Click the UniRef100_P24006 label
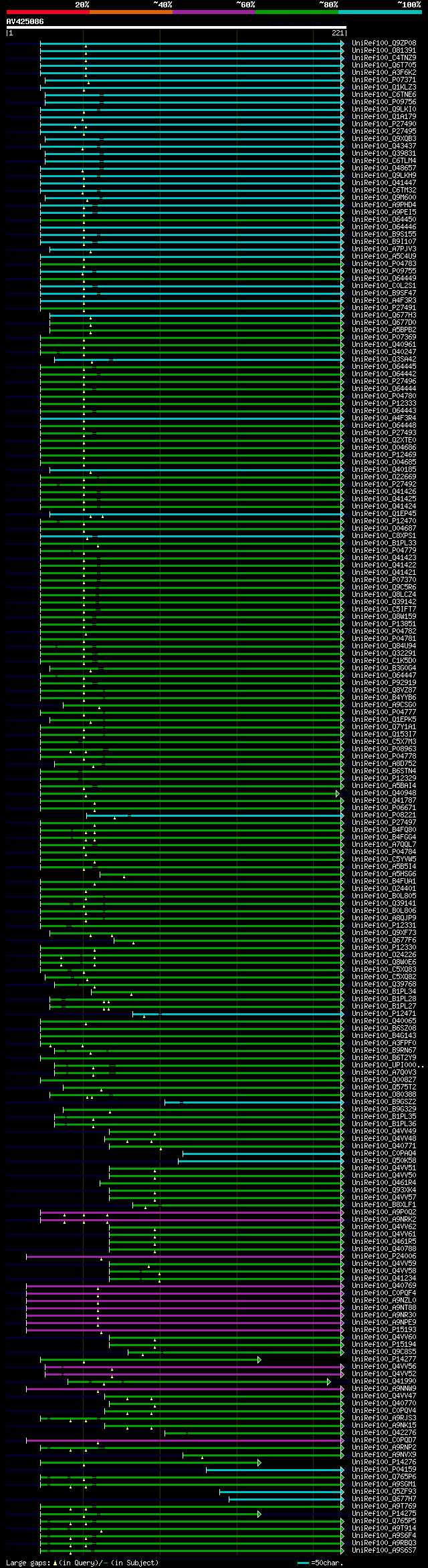 384,1256
